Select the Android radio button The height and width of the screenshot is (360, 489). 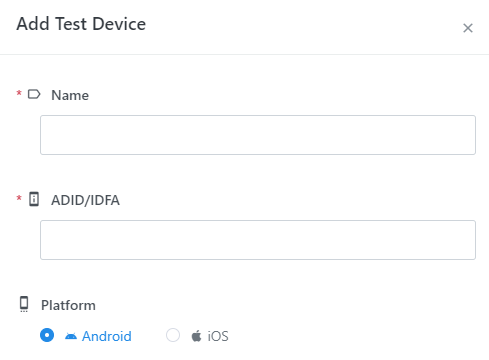tap(47, 335)
